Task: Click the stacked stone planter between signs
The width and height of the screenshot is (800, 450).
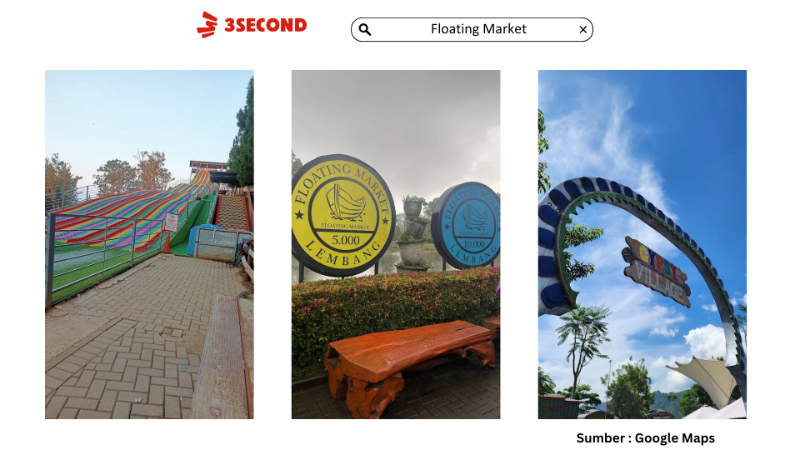Action: [x=412, y=233]
